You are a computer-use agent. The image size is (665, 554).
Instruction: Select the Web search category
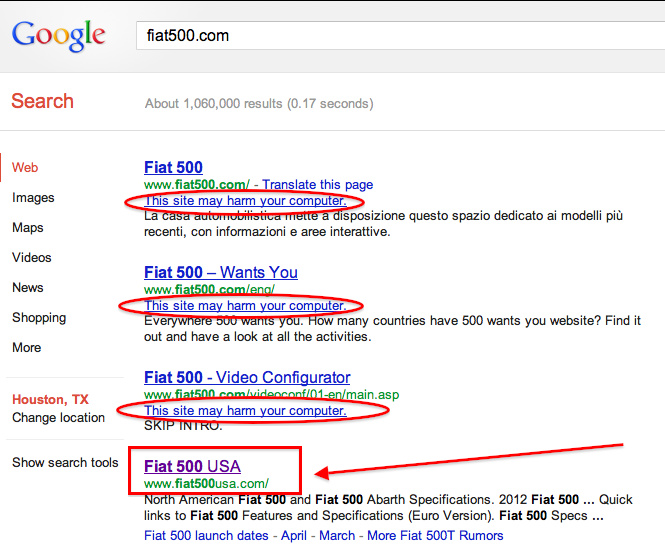tap(25, 168)
